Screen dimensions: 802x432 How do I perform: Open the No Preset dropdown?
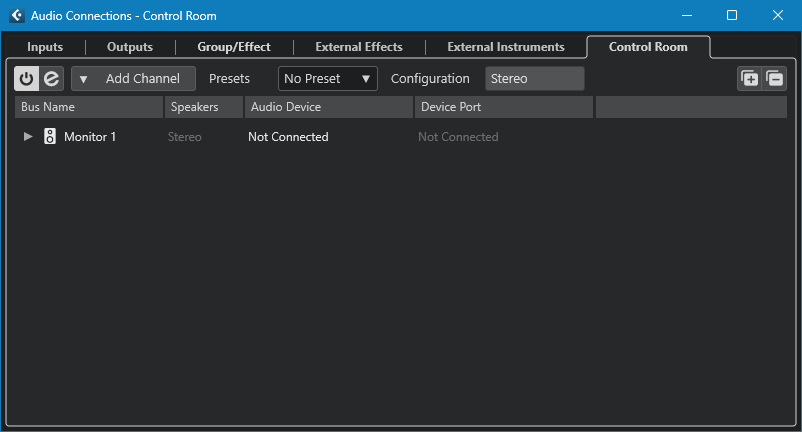pos(327,79)
